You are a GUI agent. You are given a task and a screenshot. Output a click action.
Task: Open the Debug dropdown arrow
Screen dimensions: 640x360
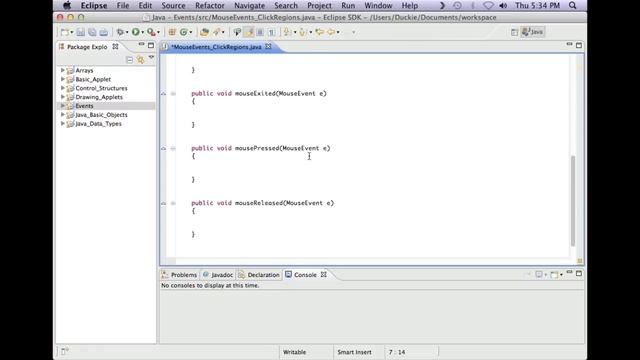tap(127, 32)
